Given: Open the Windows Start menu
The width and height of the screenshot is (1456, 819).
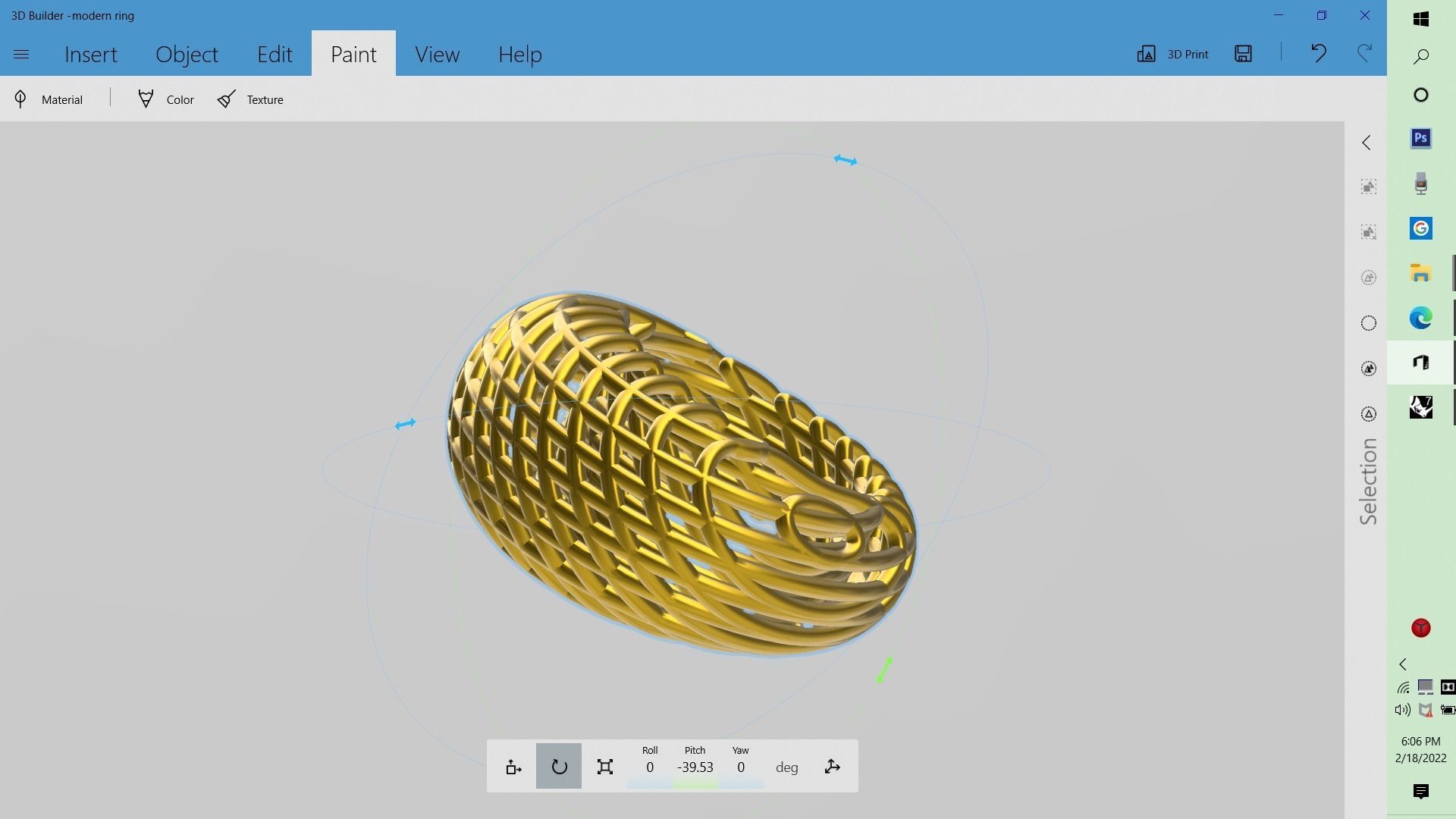Looking at the screenshot, I should [x=1421, y=18].
